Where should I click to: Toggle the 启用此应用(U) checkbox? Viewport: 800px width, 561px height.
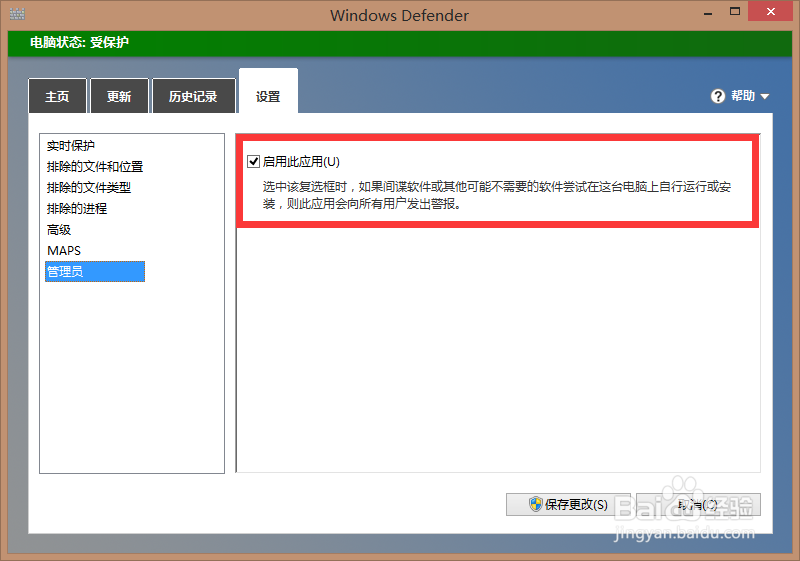pos(254,162)
